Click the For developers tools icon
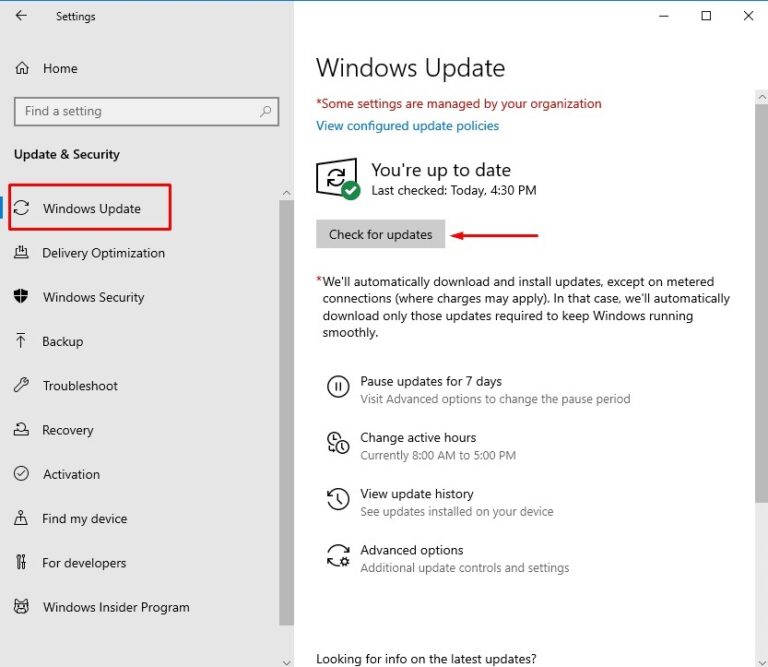 pyautogui.click(x=21, y=562)
